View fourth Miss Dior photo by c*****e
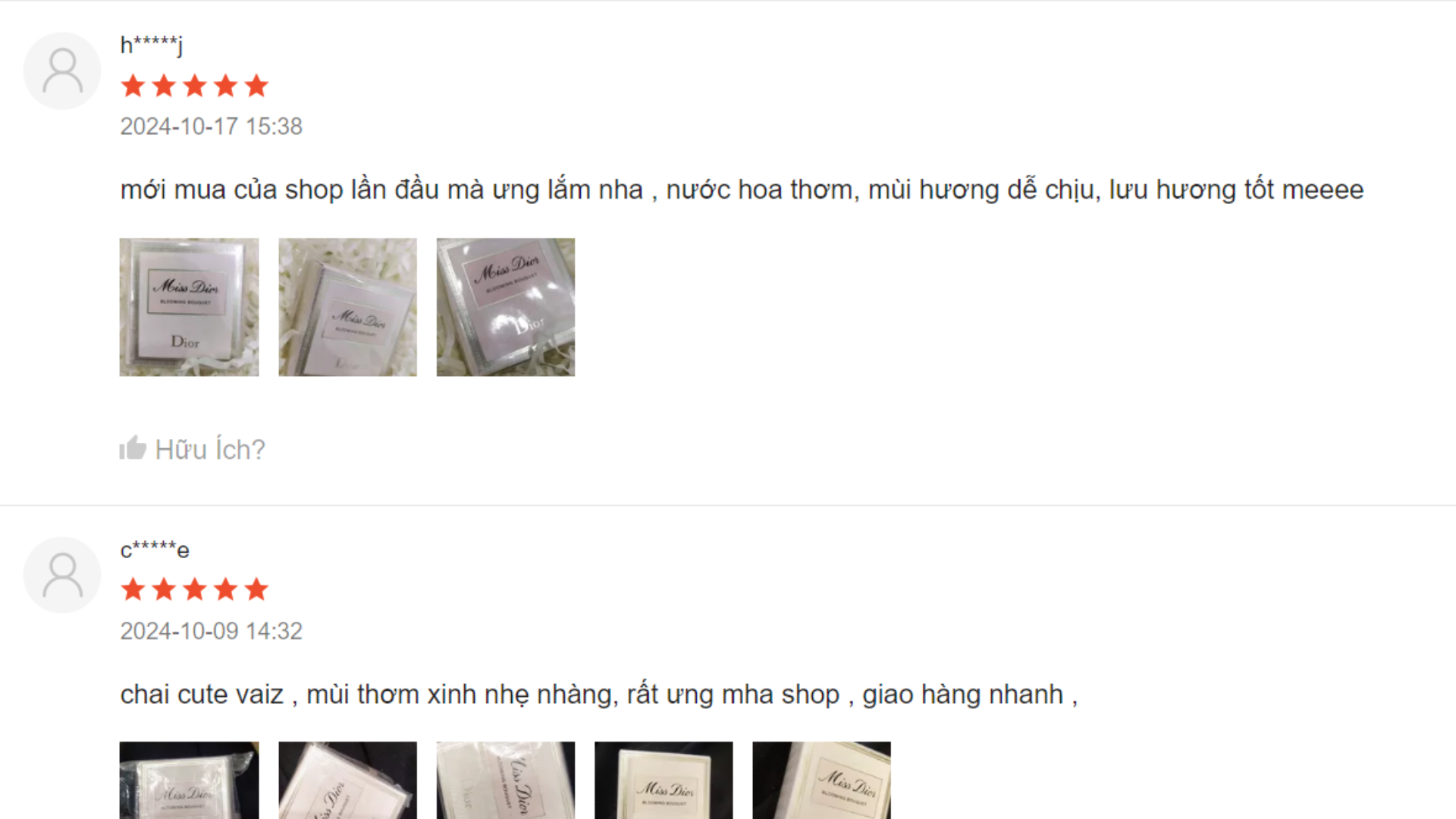Screen dimensions: 1456x819 (664, 780)
